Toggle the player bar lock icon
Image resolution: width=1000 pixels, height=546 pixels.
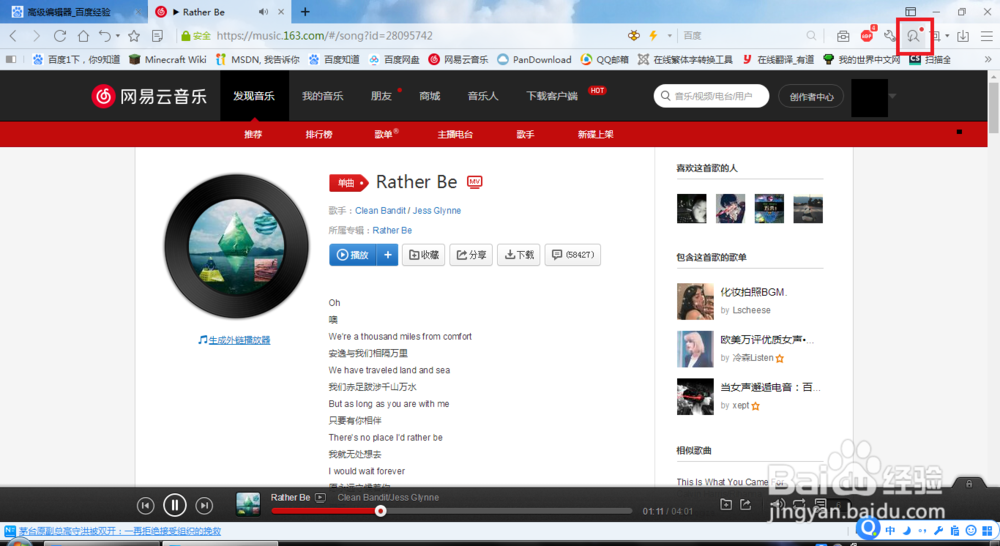[969, 483]
